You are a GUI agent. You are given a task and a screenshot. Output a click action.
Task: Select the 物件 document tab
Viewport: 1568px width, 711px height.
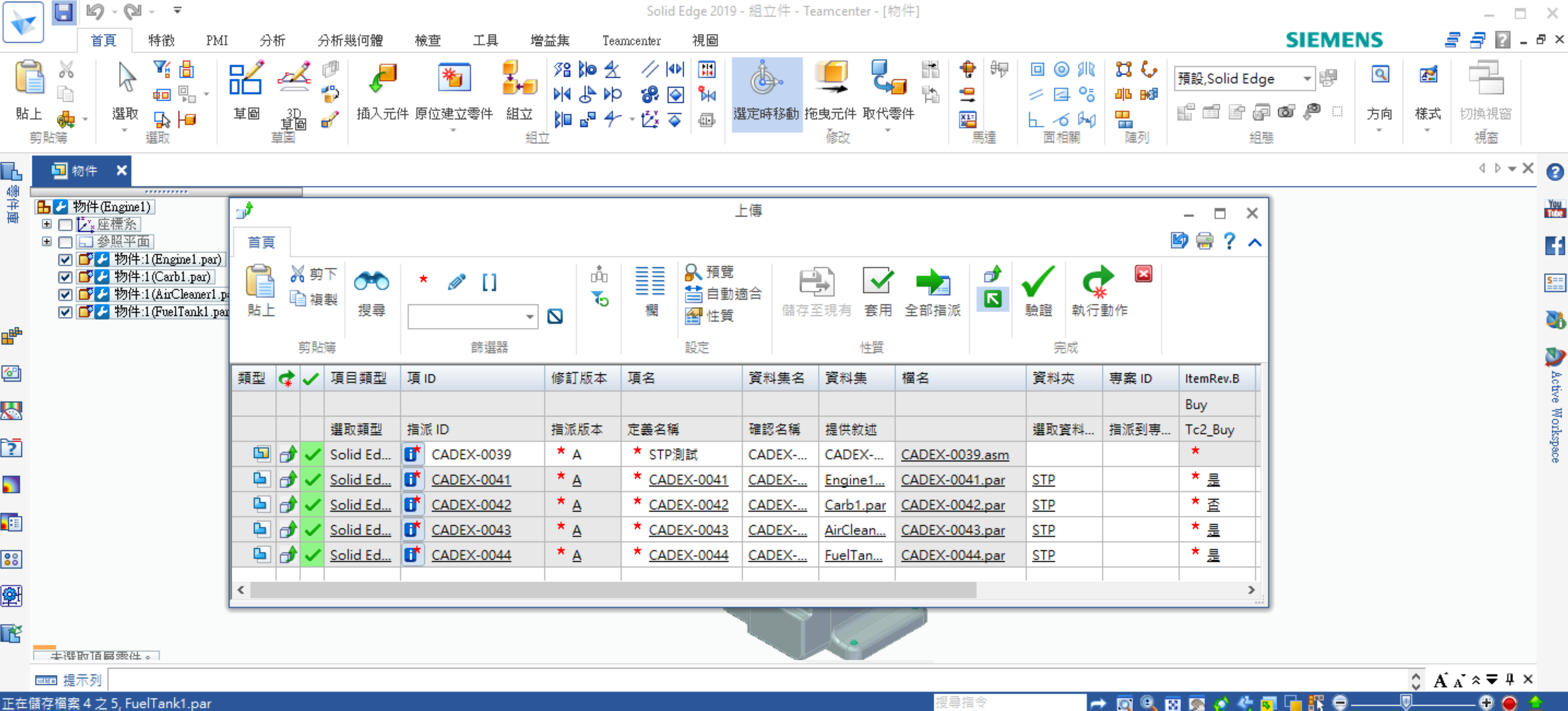81,171
